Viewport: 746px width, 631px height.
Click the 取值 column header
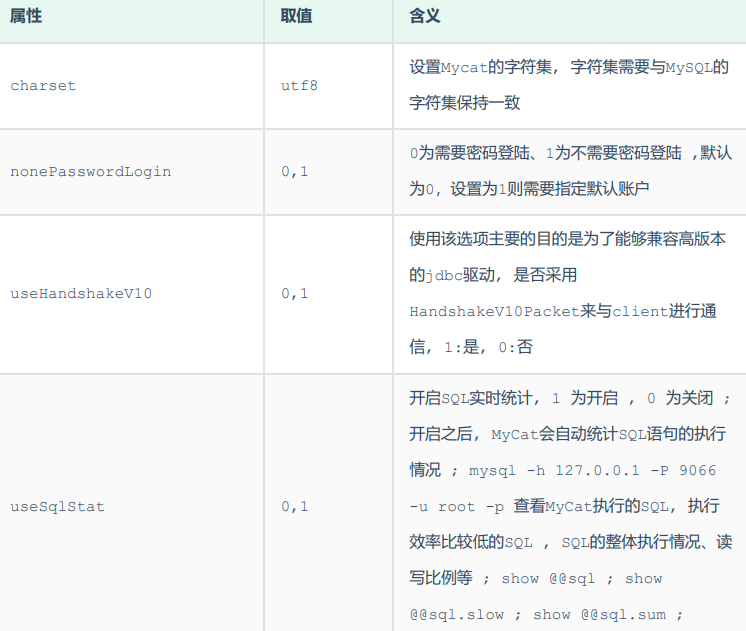tap(296, 16)
